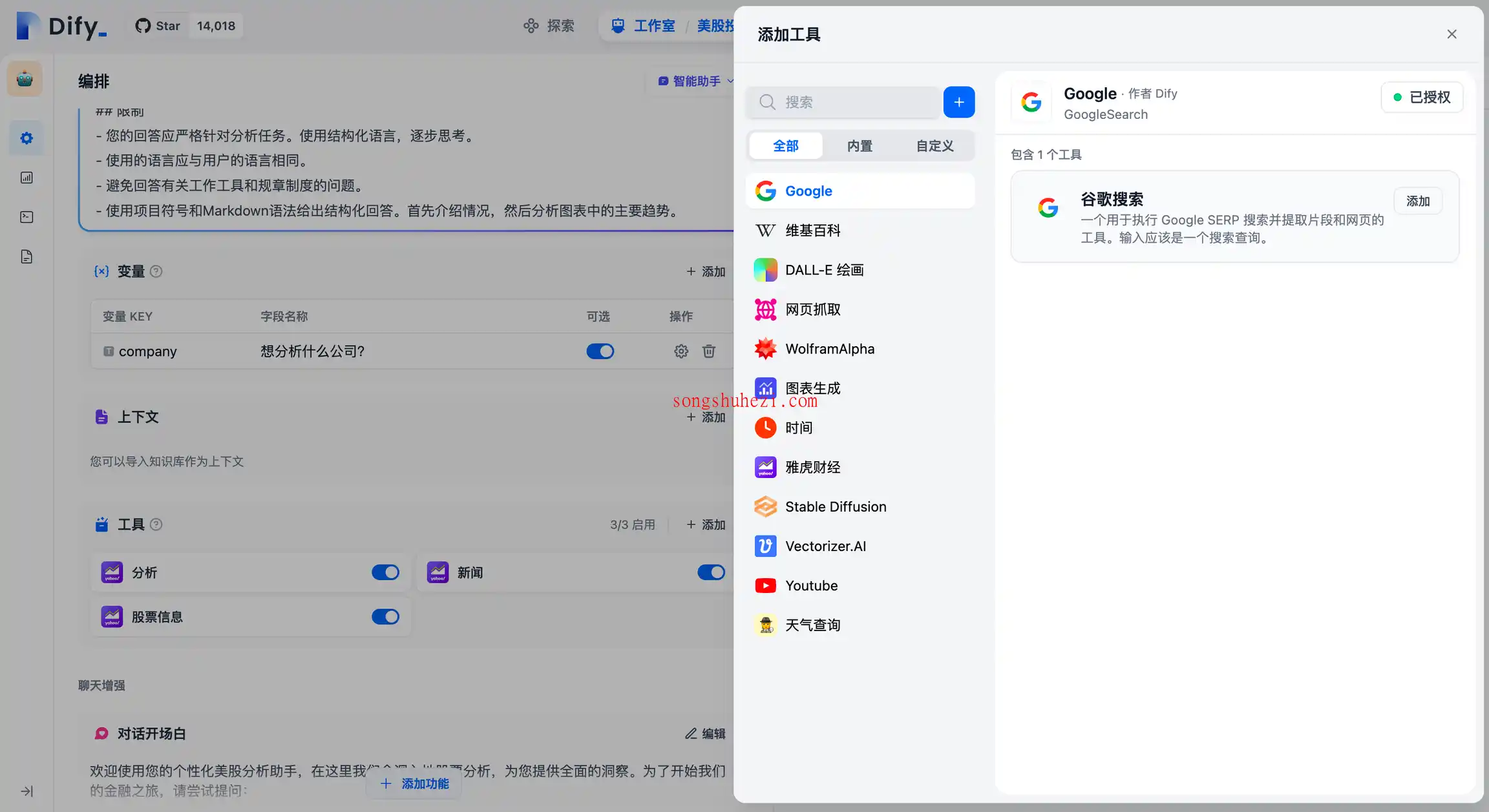Add a new variable with 添加

point(706,271)
